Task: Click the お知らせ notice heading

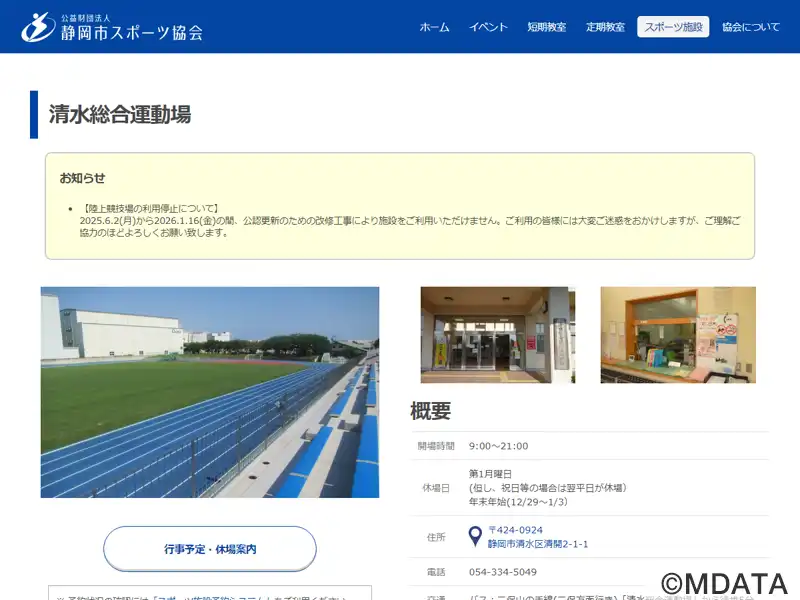Action: [x=82, y=178]
